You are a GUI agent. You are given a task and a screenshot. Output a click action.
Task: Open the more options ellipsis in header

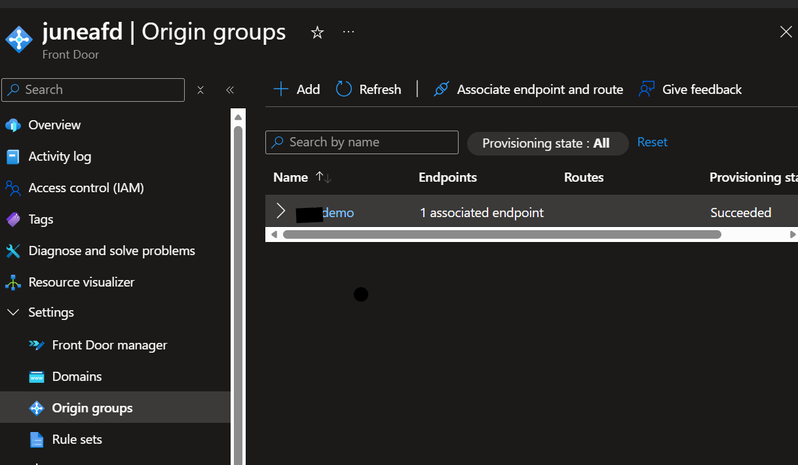pos(348,32)
